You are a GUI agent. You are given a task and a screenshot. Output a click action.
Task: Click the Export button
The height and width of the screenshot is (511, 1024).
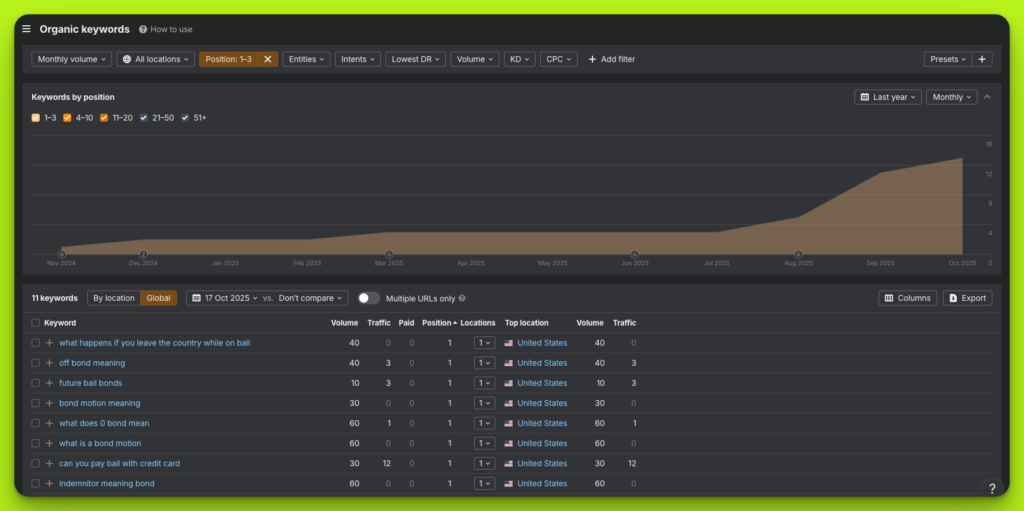coord(967,298)
